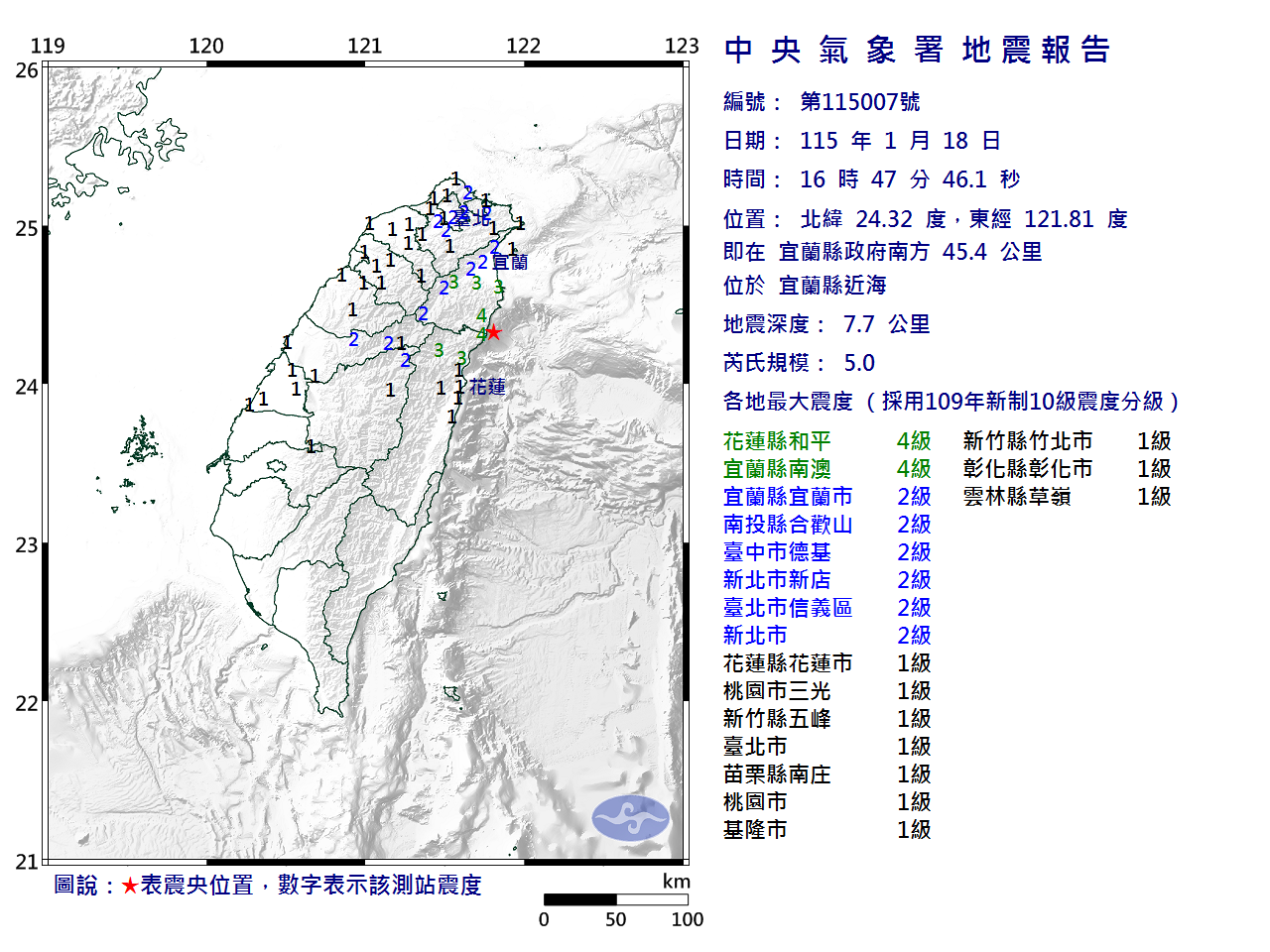
Task: Click the black segment of the km scale bar
Action: 579,899
